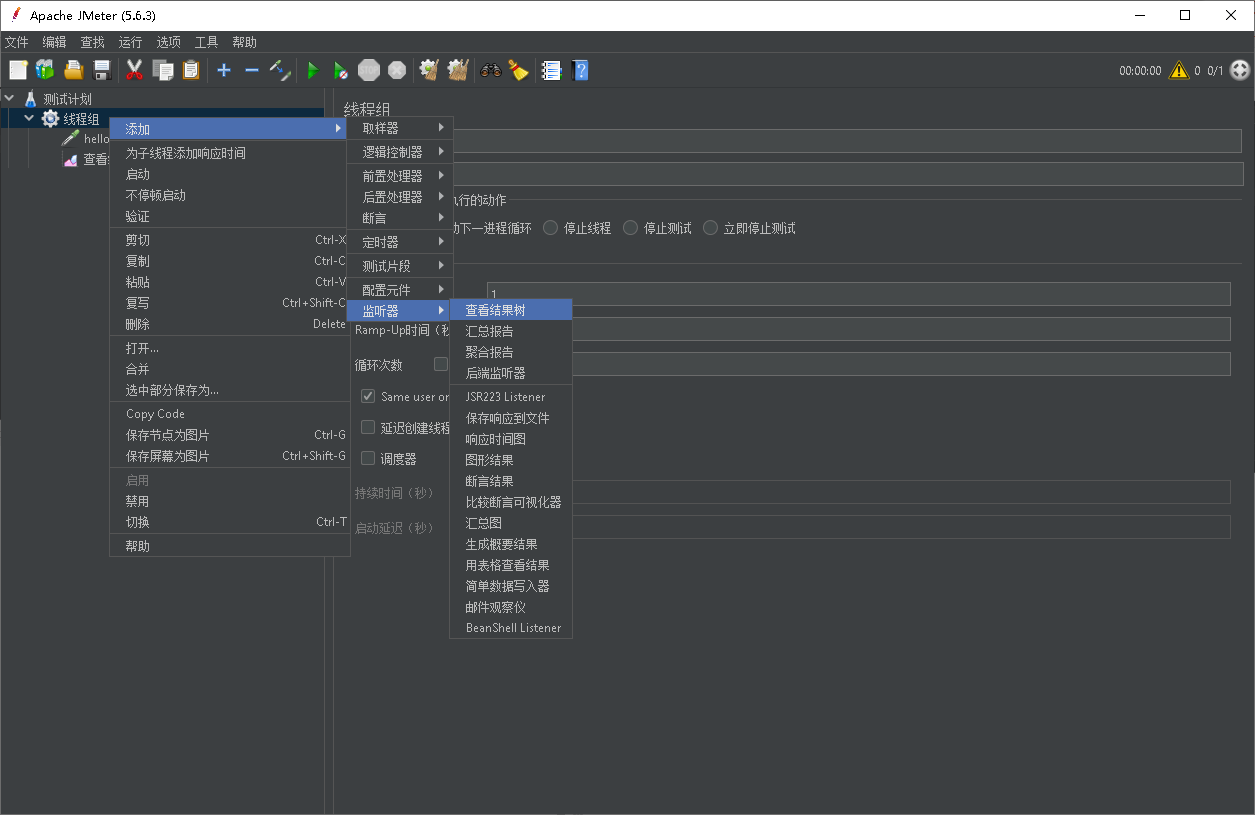Click the Collapse all minus icon
Screen dimensions: 1255x815
(252, 70)
